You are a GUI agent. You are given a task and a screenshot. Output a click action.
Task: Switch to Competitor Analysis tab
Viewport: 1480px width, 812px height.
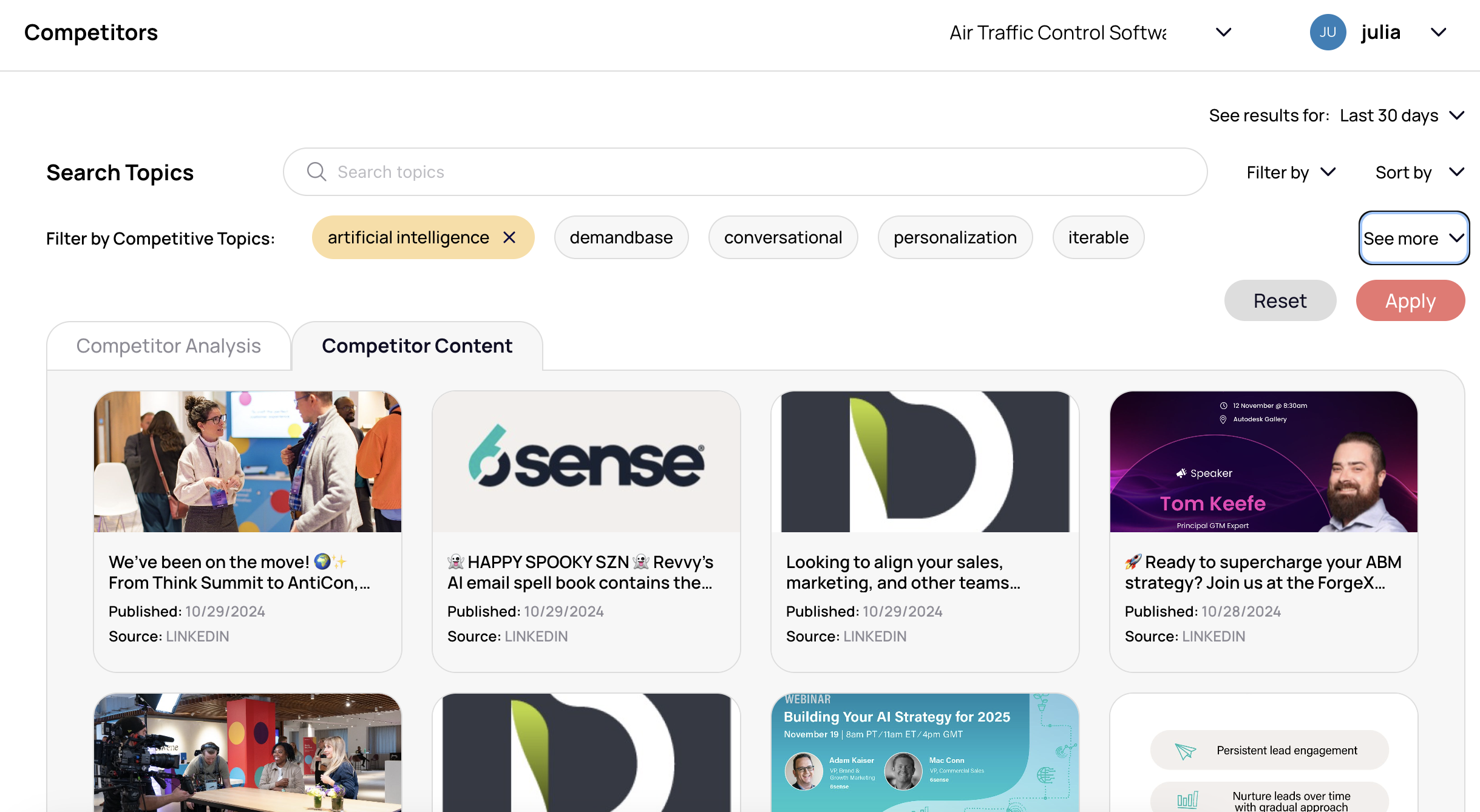(x=168, y=345)
